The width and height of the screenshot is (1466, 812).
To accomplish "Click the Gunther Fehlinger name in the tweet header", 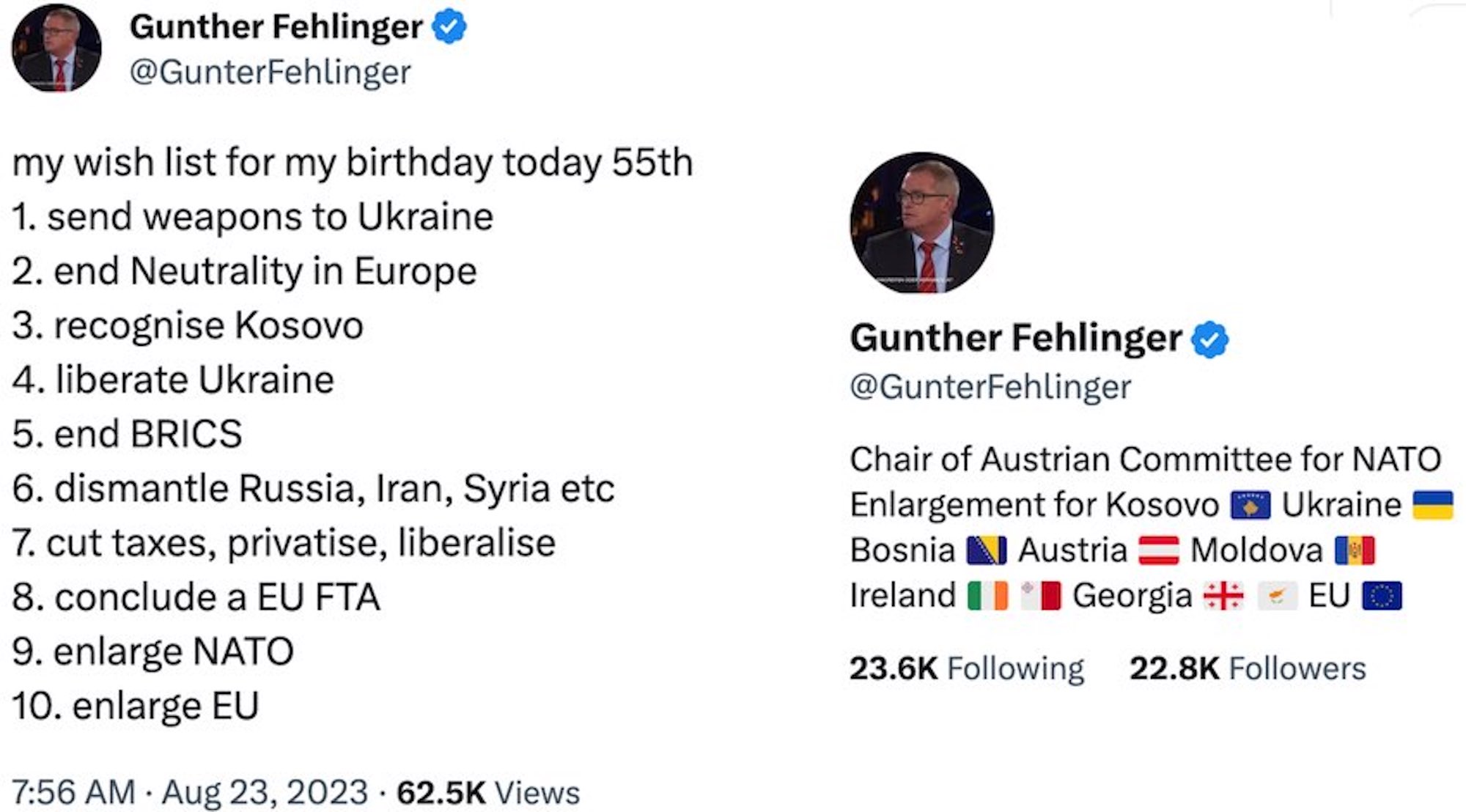I will pyautogui.click(x=276, y=28).
